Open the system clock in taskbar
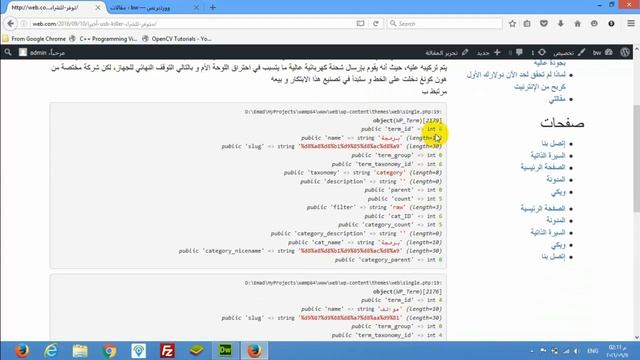The height and width of the screenshot is (360, 640). (618, 351)
